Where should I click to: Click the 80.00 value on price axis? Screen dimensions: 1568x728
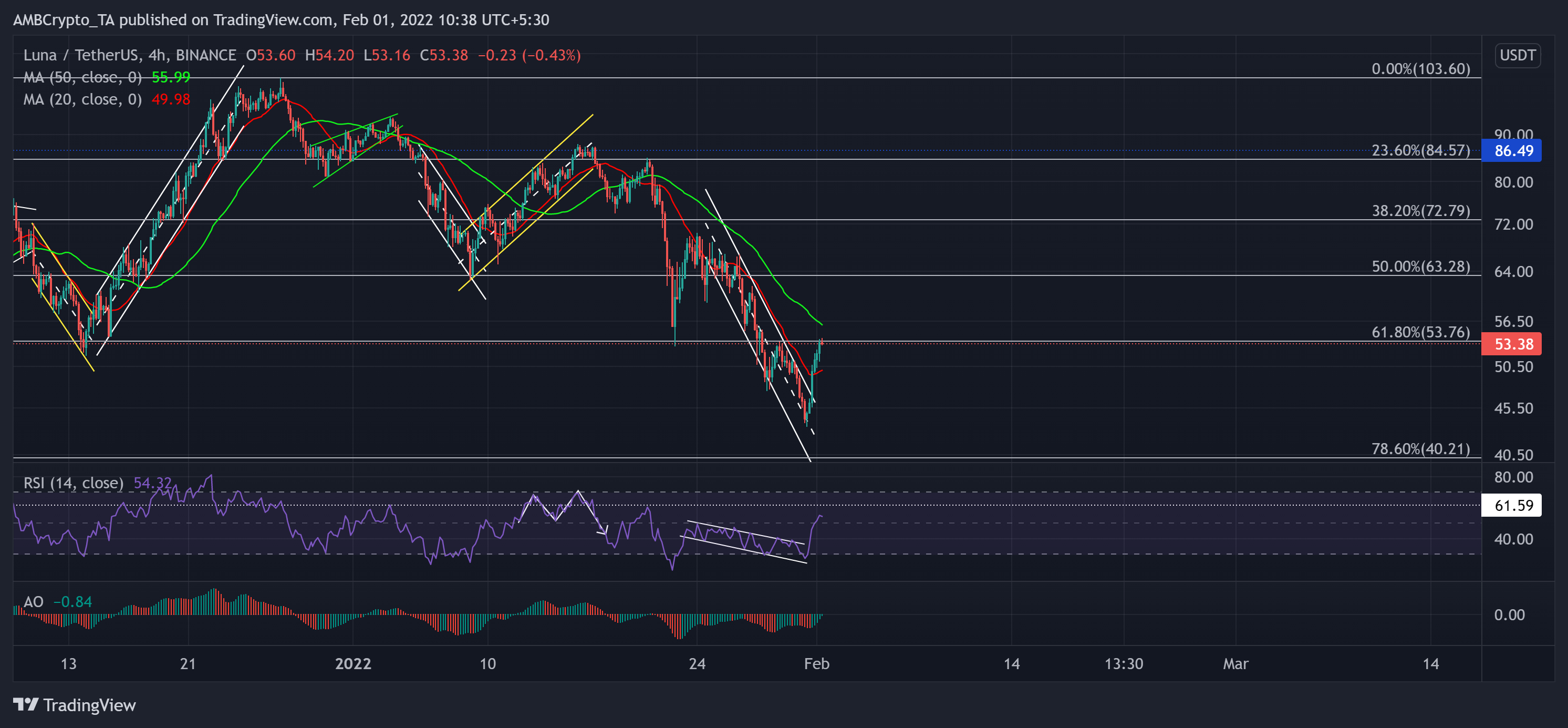click(1513, 182)
